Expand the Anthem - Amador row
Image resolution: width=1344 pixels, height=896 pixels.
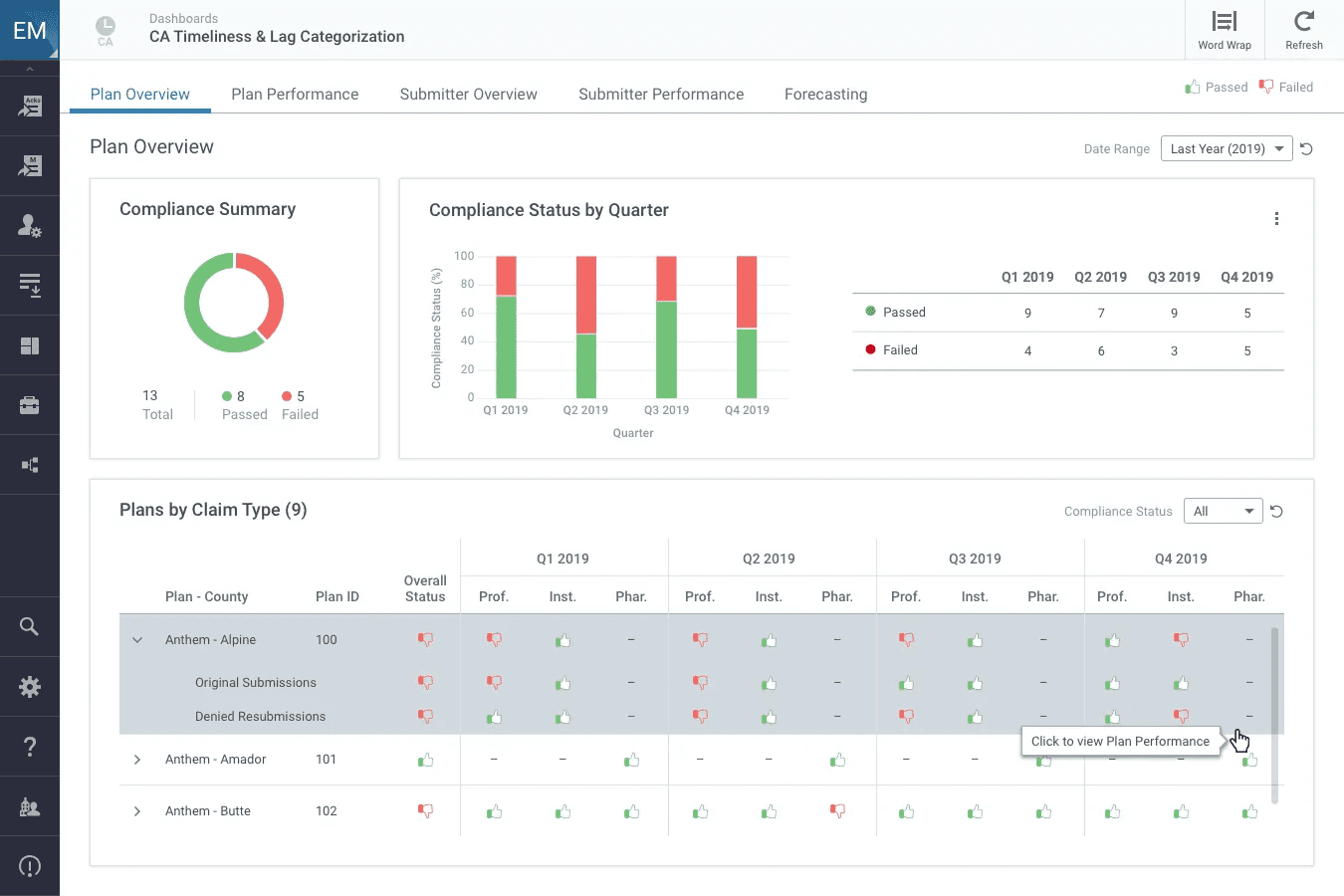click(137, 760)
